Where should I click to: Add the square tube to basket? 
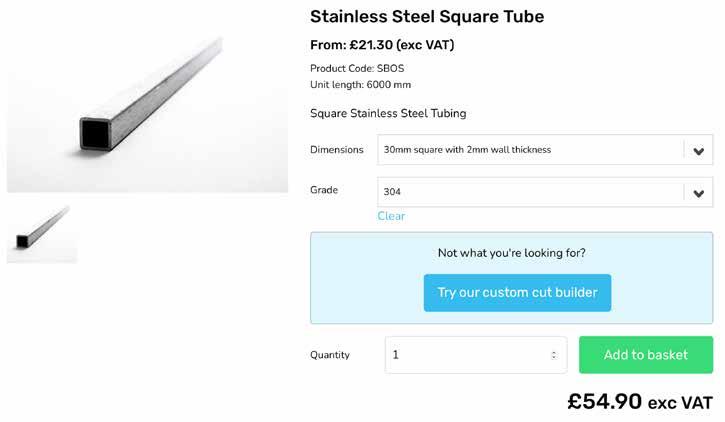(645, 355)
